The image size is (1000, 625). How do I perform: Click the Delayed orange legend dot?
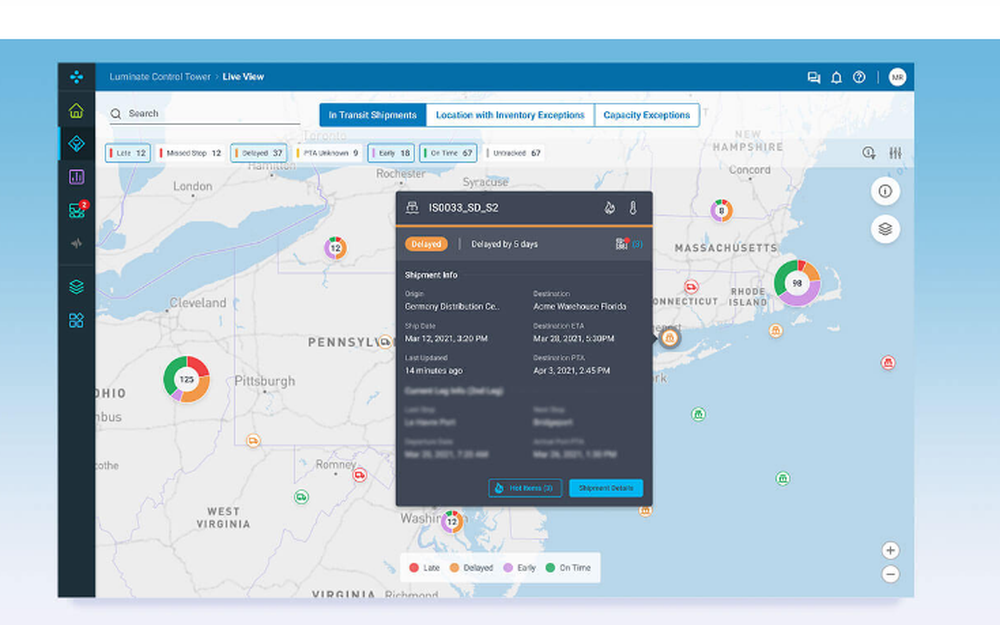[454, 568]
